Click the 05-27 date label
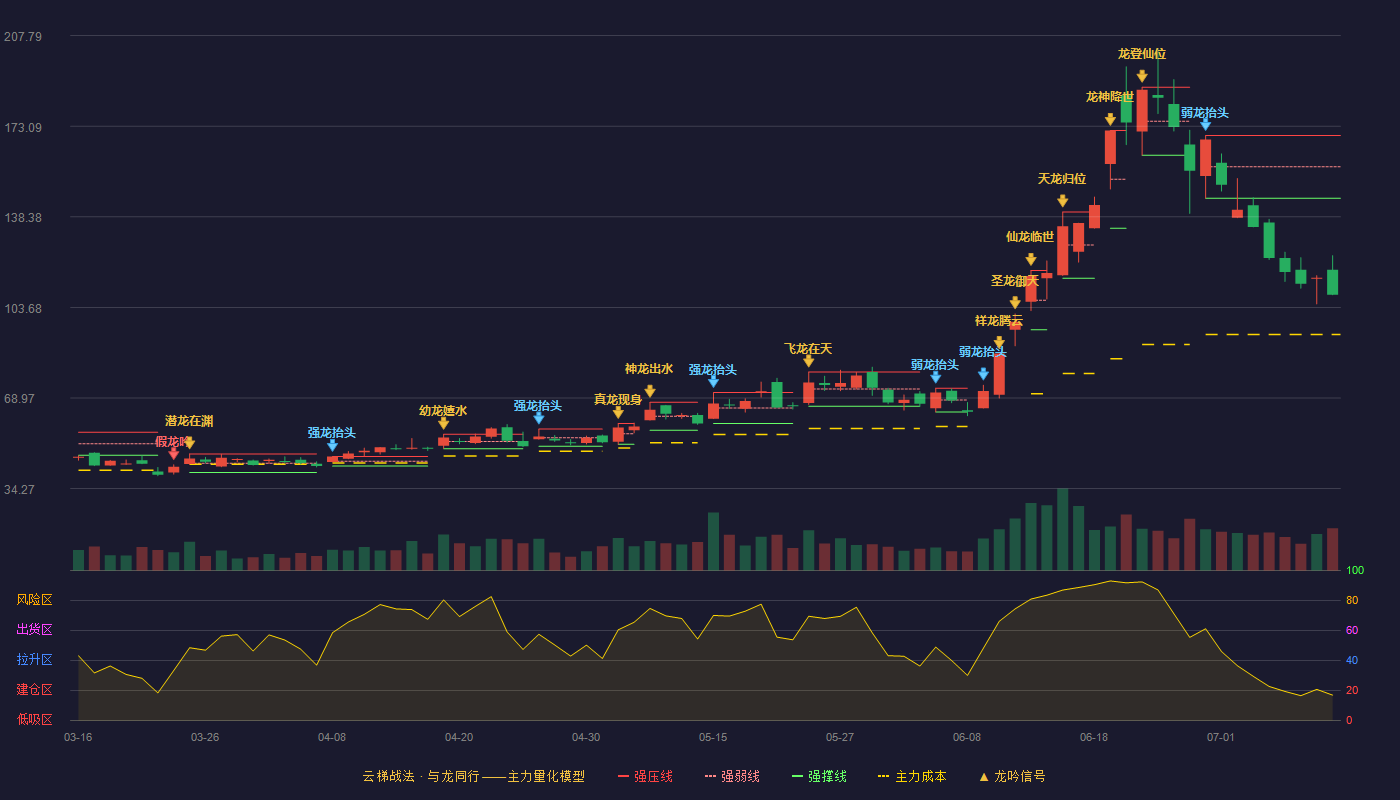The height and width of the screenshot is (800, 1400). click(x=840, y=737)
